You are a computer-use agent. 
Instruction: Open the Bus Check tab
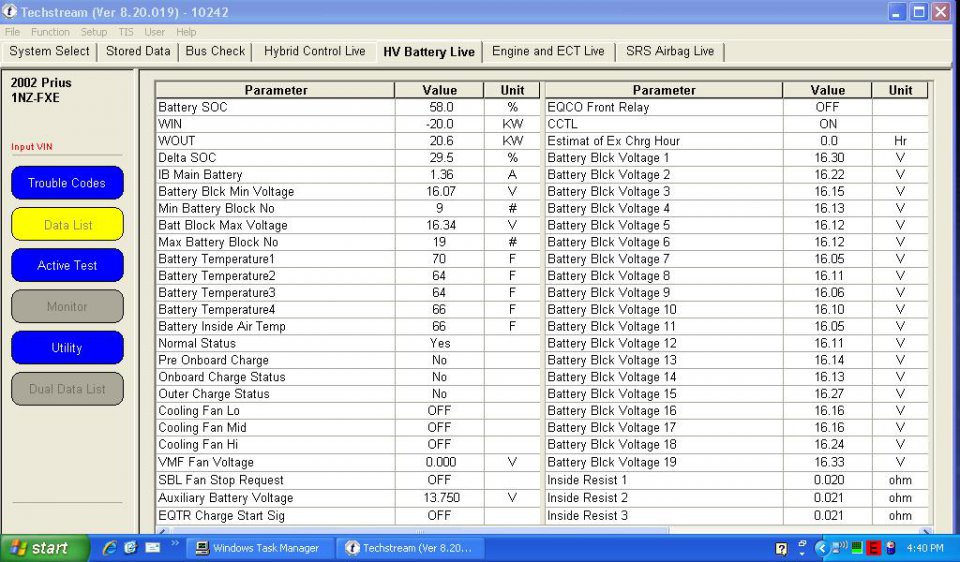(x=215, y=51)
